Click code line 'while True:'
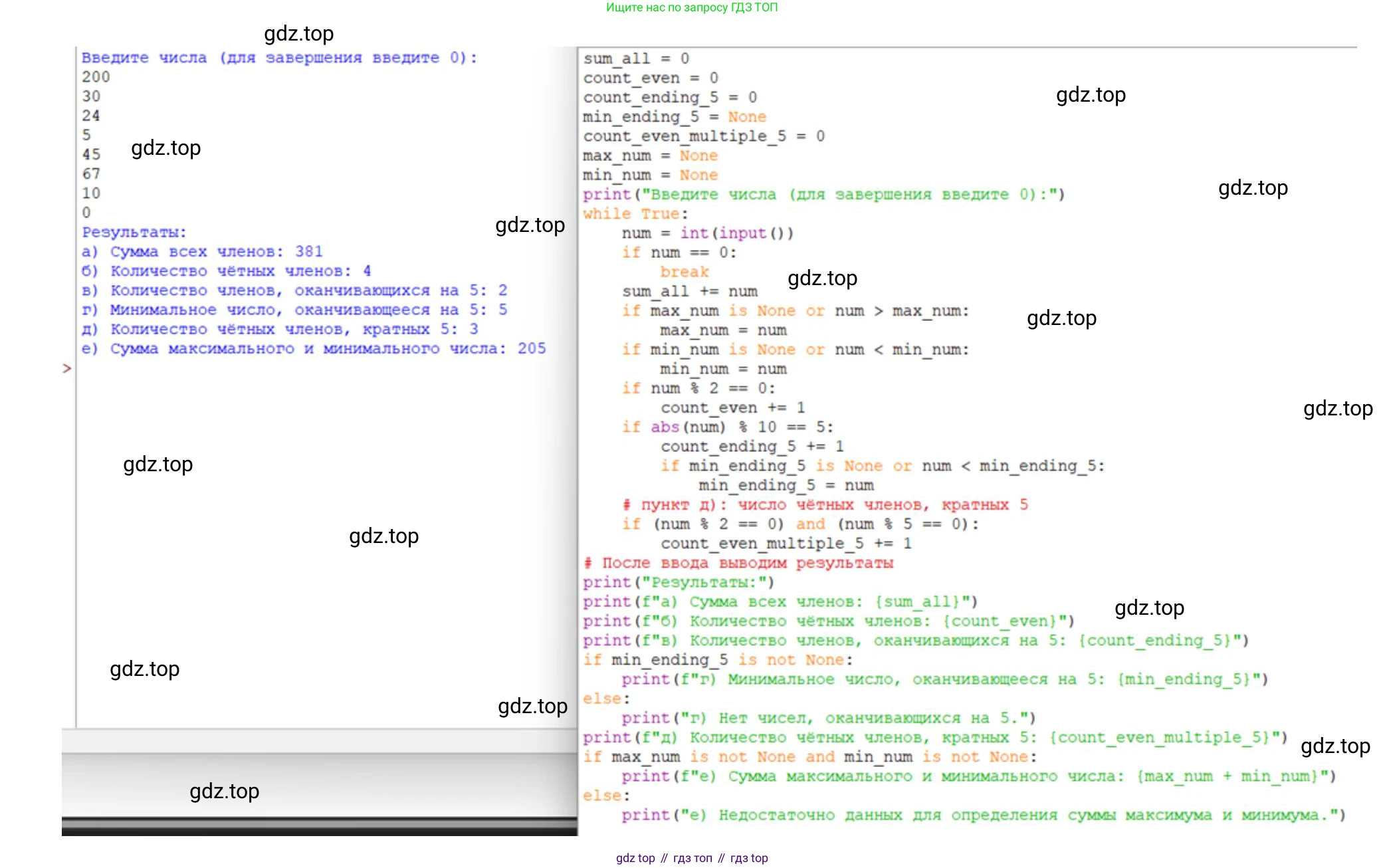The height and width of the screenshot is (868, 1385). pyautogui.click(x=636, y=214)
